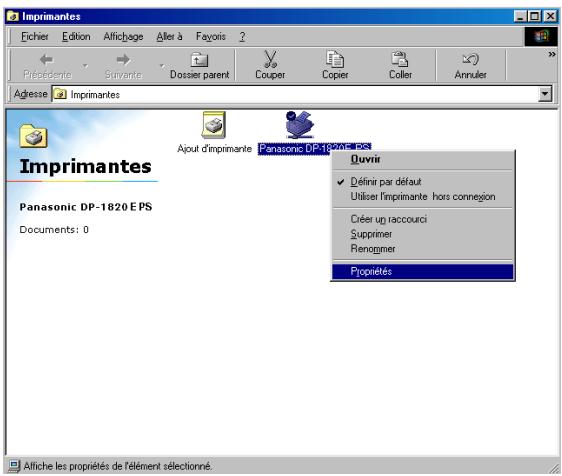Maximize the Imprimantes window
The height and width of the screenshot is (476, 562).
pos(534,16)
